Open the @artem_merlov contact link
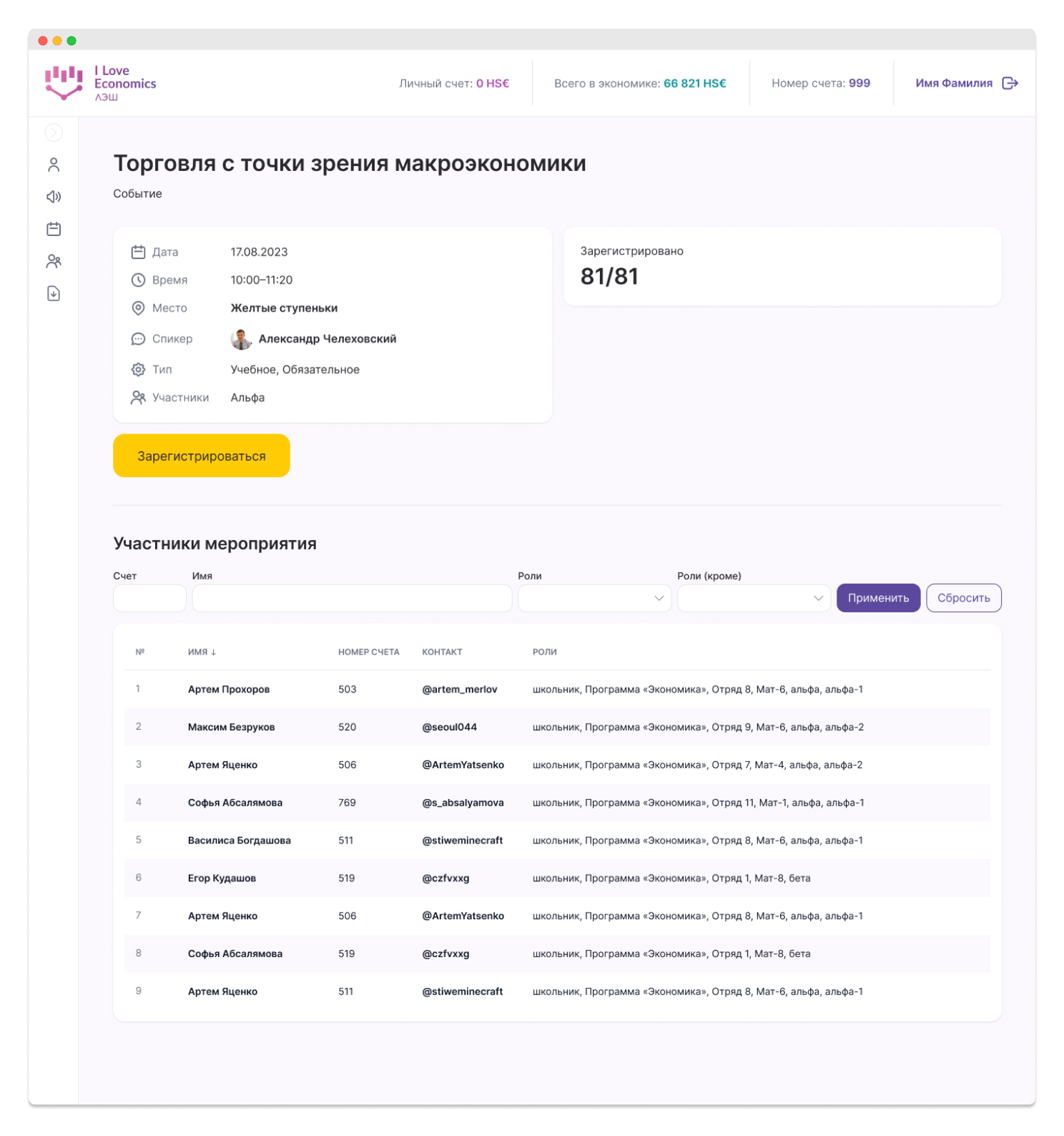 pos(459,690)
